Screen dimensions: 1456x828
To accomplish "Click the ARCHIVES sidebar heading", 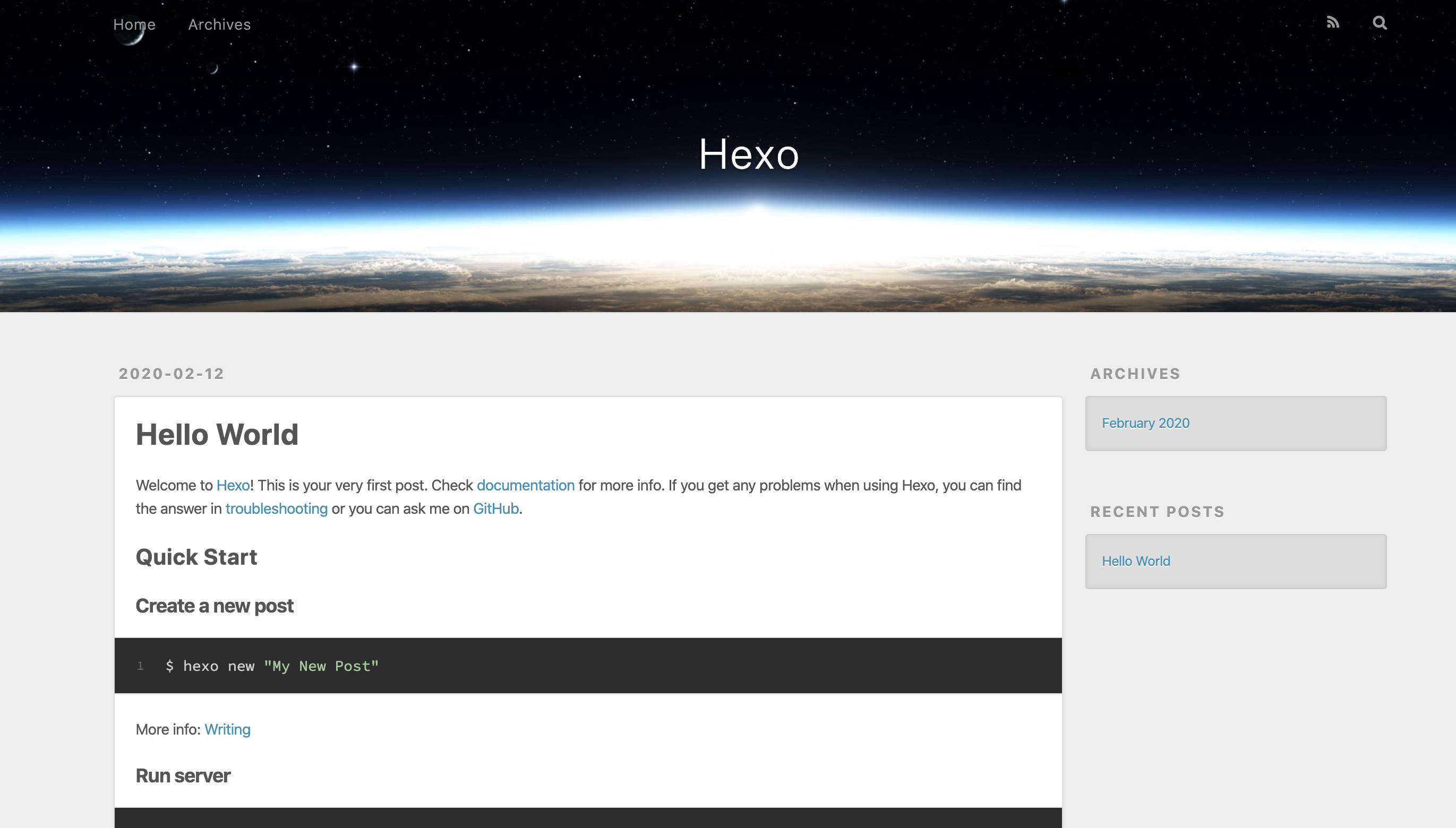I will click(x=1135, y=374).
